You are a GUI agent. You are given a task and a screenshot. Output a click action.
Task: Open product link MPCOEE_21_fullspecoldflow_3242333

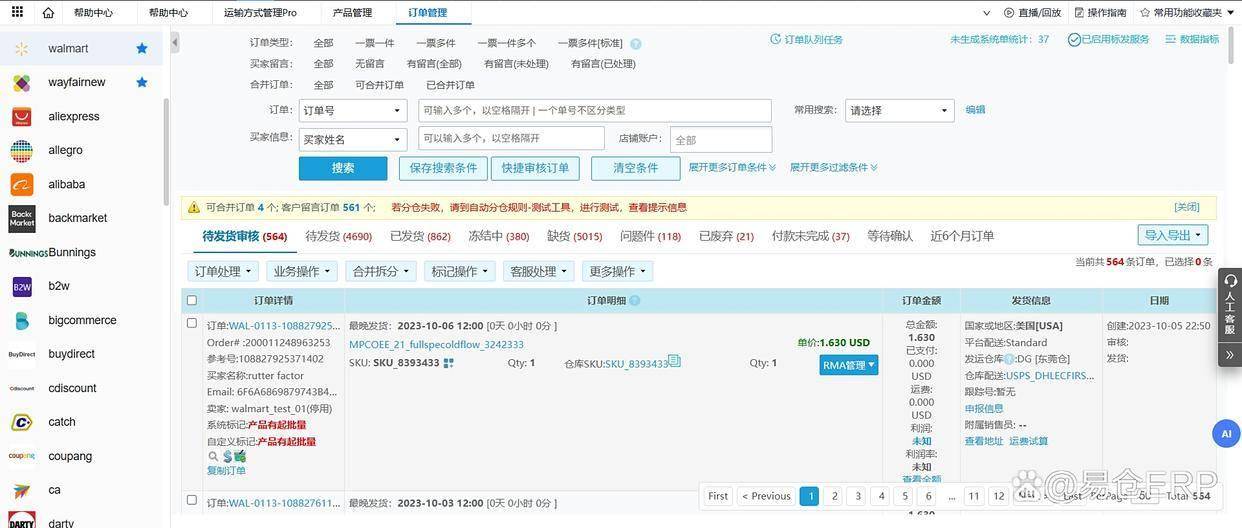click(x=436, y=344)
